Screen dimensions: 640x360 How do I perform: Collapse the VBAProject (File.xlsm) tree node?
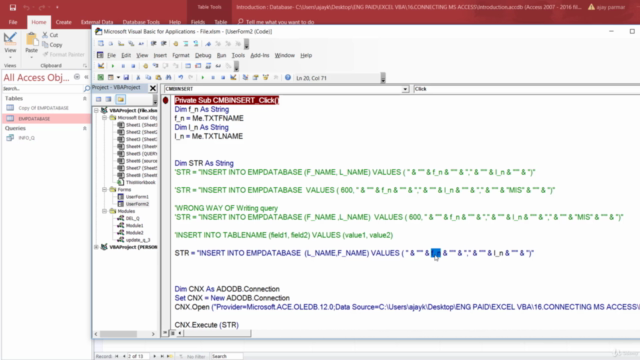coord(96,111)
